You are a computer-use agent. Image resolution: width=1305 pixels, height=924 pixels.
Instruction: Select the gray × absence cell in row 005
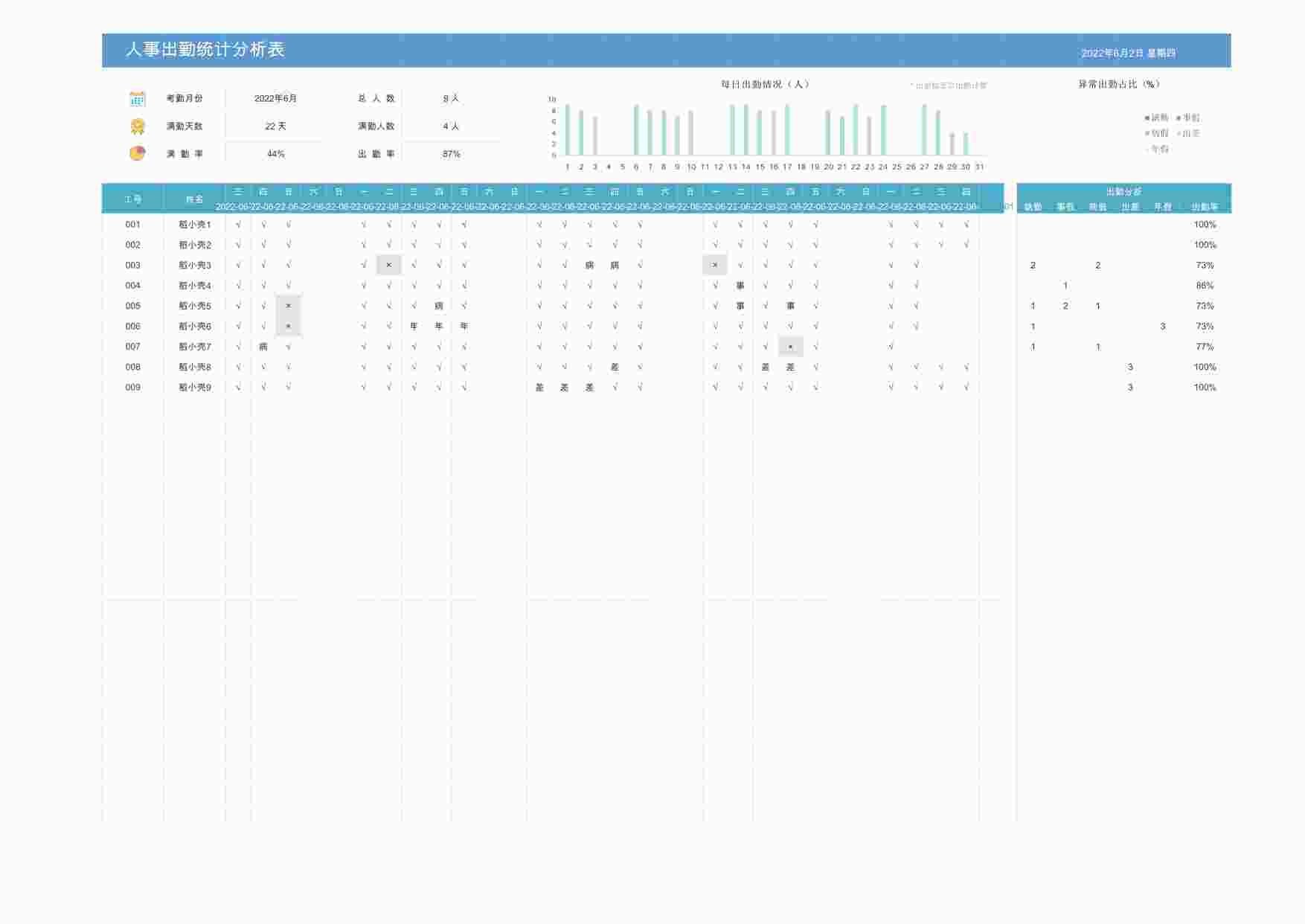289,306
